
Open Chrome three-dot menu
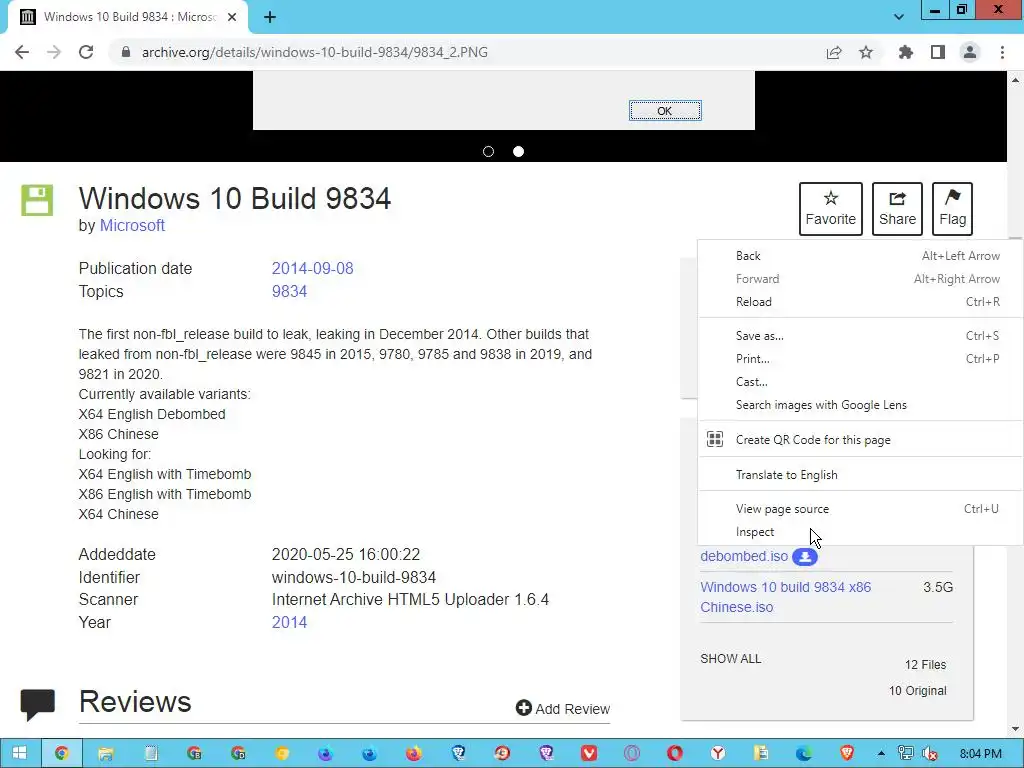point(1002,52)
